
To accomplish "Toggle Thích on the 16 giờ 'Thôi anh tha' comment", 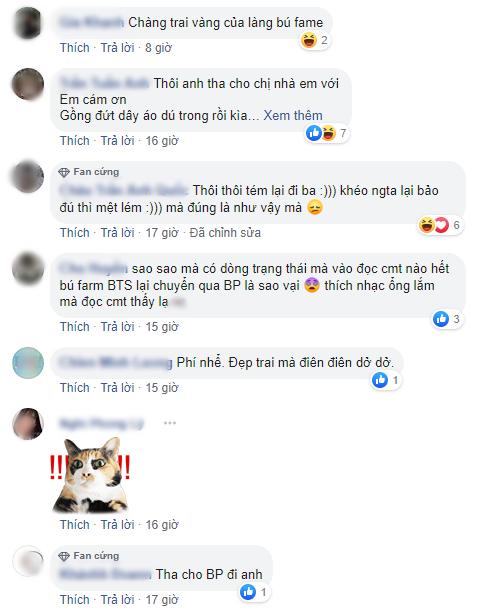I will [x=75, y=141].
